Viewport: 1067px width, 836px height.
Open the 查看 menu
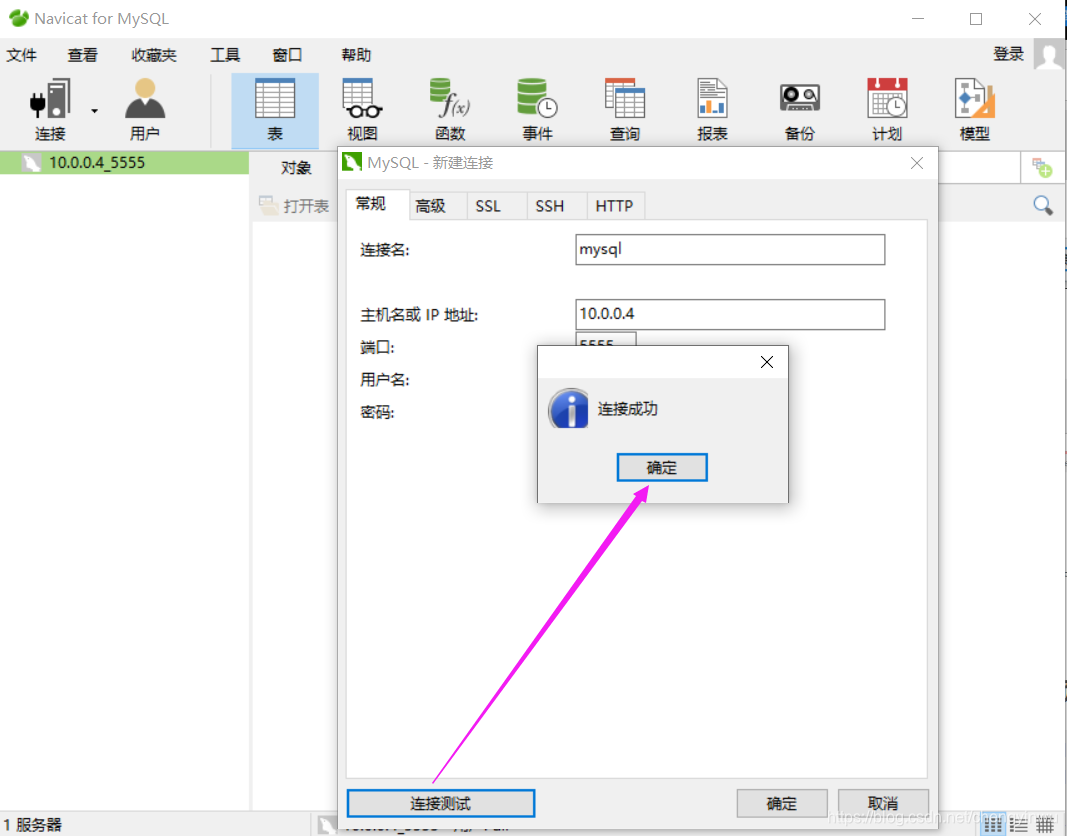[82, 55]
